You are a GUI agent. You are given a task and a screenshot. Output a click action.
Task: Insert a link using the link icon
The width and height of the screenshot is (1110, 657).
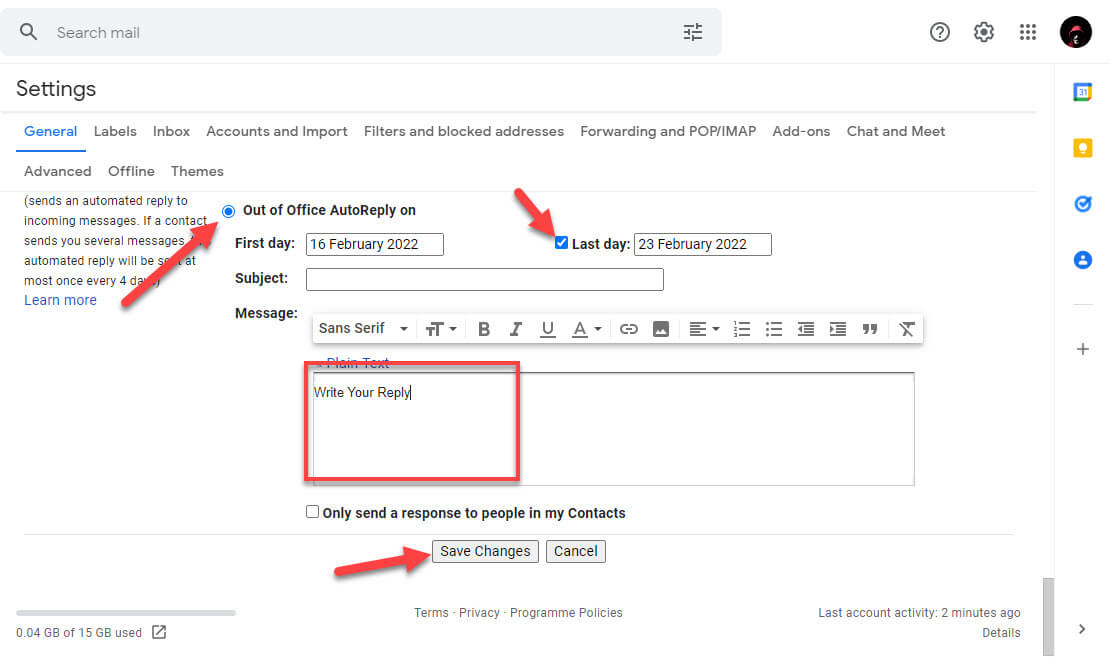629,329
